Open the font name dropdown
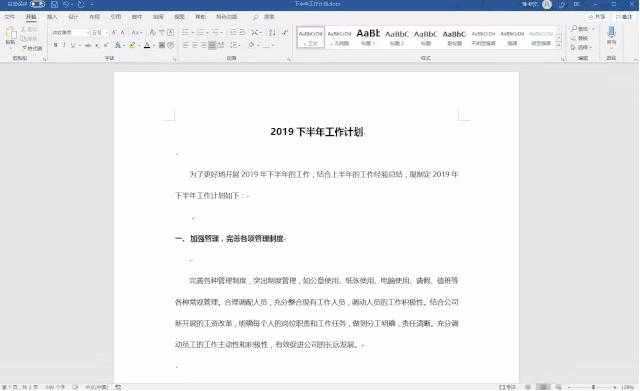Image resolution: width=640 pixels, height=391 pixels. 87,32
